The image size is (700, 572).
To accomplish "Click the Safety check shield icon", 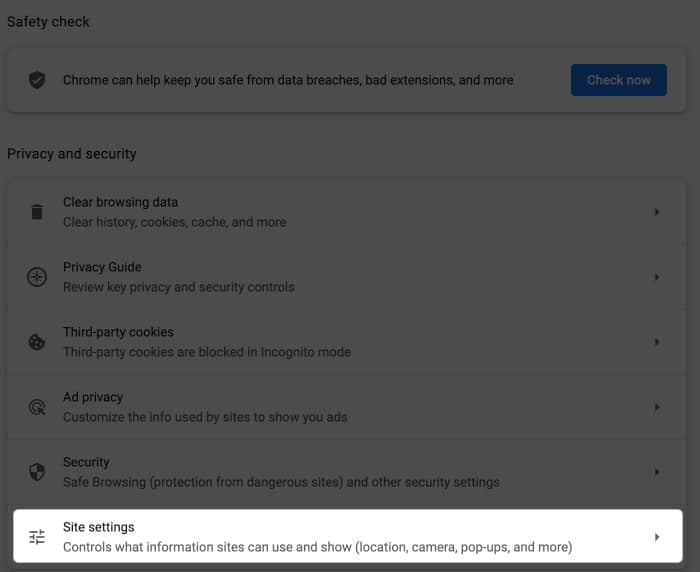I will [37, 80].
